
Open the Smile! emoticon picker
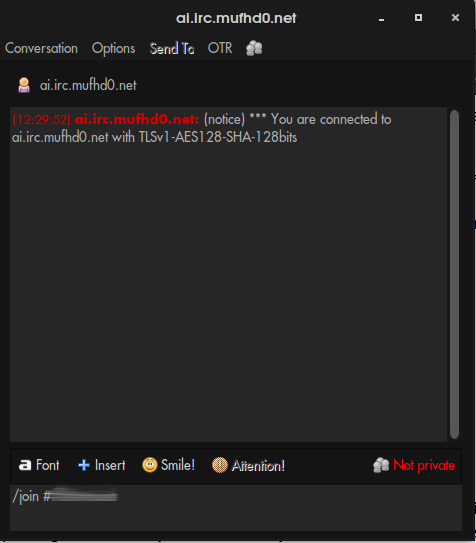click(169, 465)
